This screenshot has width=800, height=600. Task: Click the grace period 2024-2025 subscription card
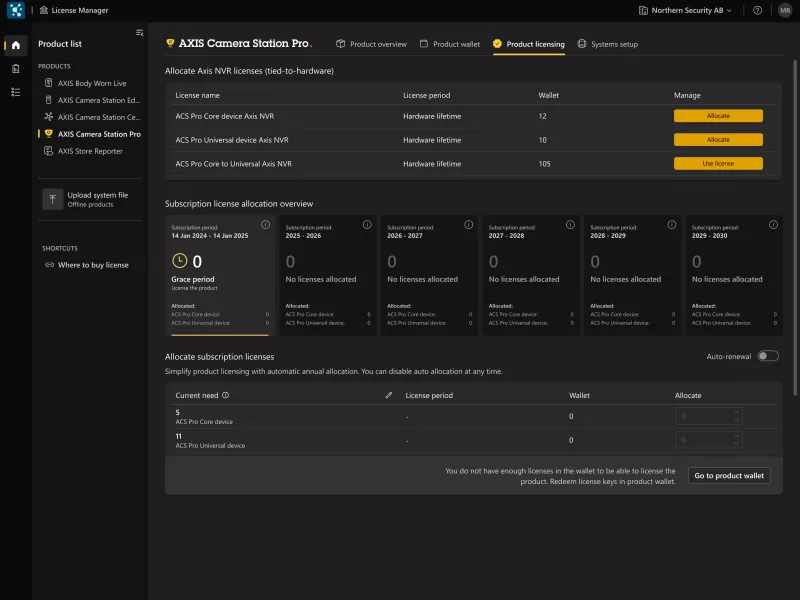220,275
